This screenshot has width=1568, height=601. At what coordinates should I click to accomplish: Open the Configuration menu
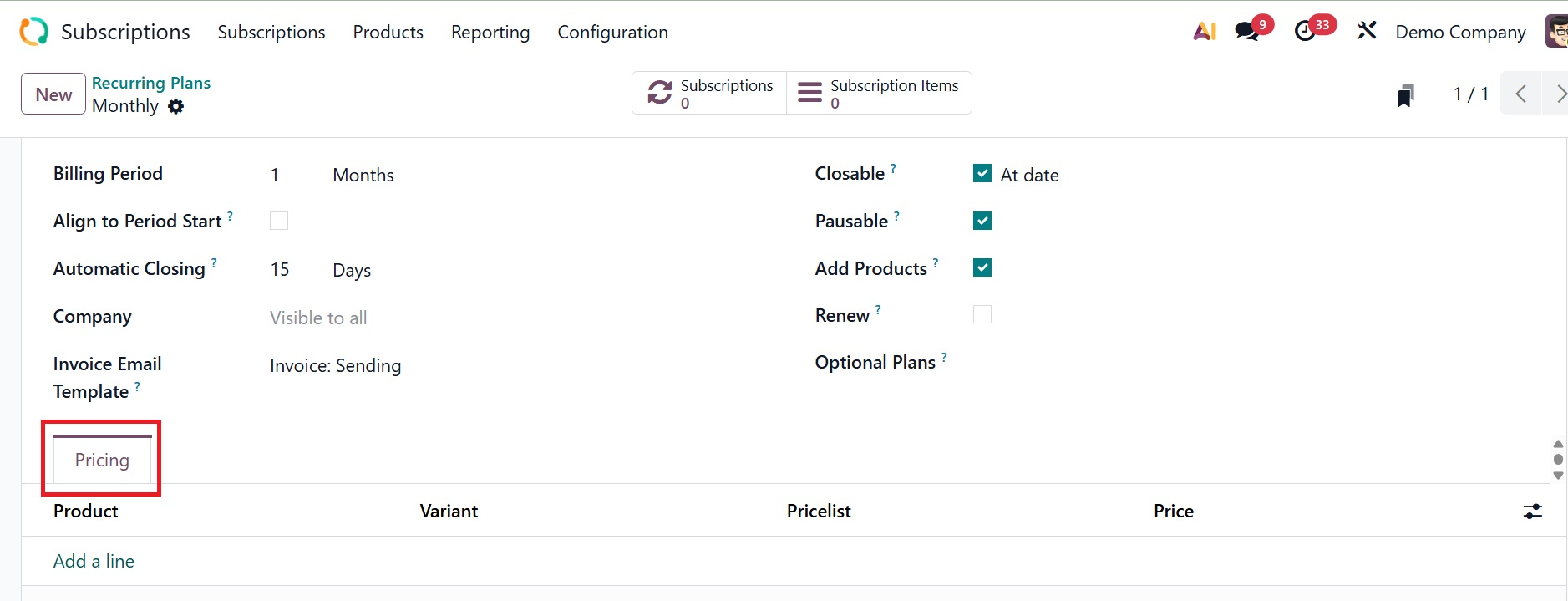click(612, 32)
